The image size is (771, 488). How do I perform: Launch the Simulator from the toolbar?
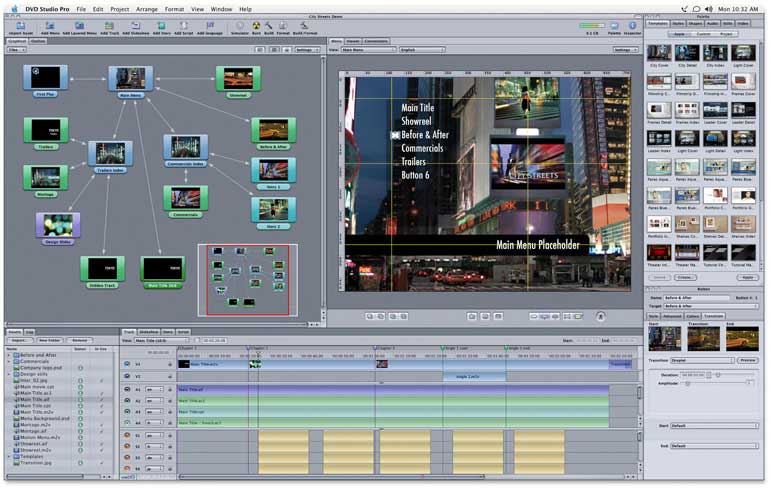[240, 26]
